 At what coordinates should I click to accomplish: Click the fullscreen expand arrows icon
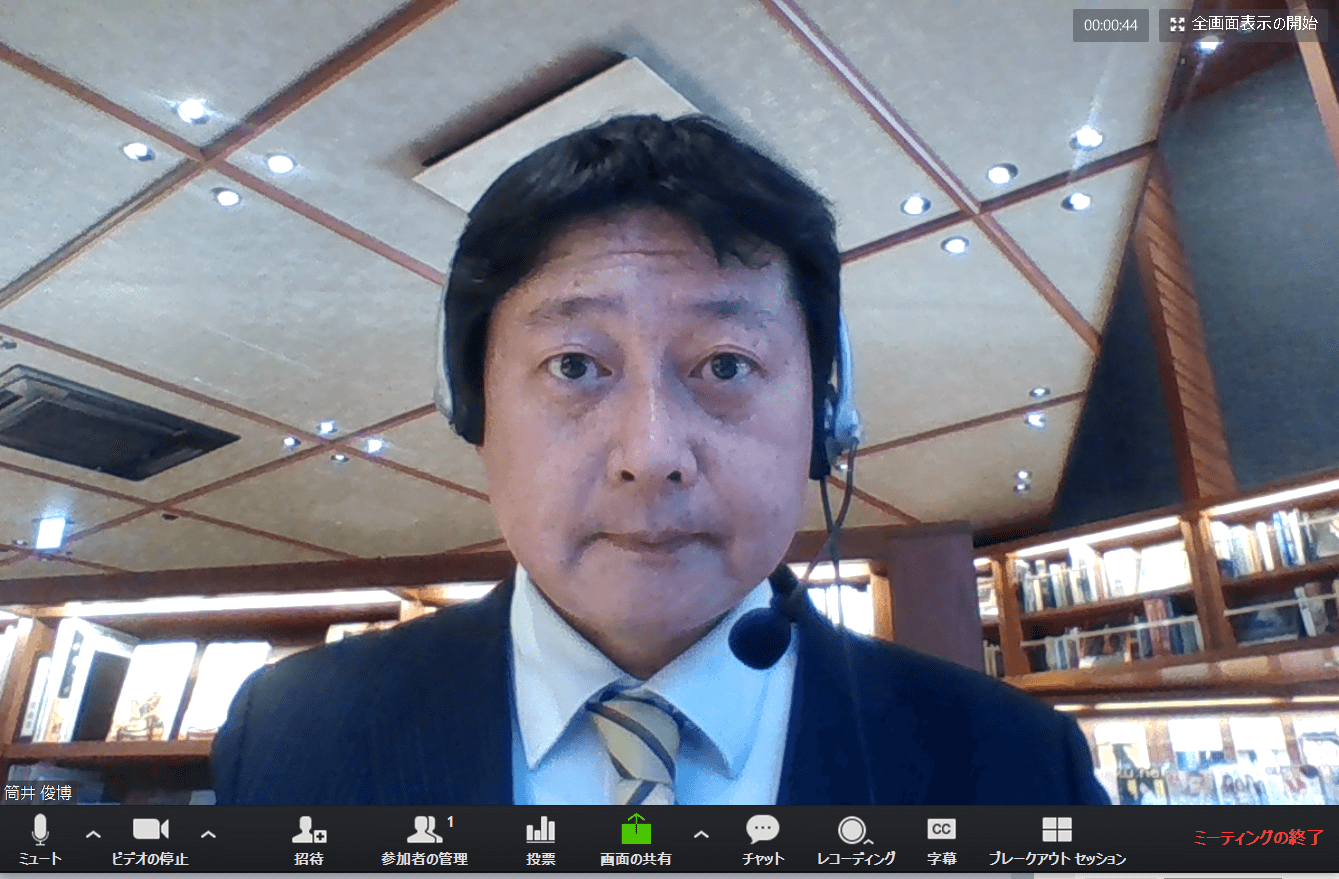1177,24
